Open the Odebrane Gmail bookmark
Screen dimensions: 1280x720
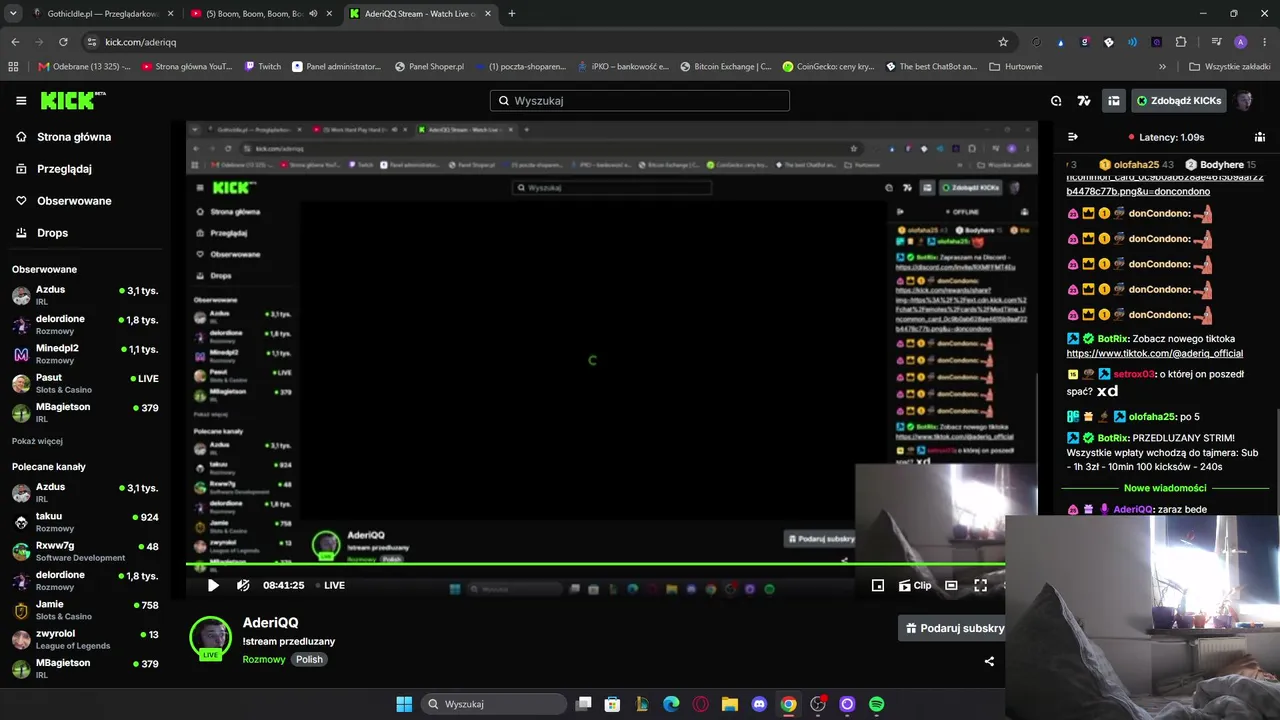click(x=85, y=67)
